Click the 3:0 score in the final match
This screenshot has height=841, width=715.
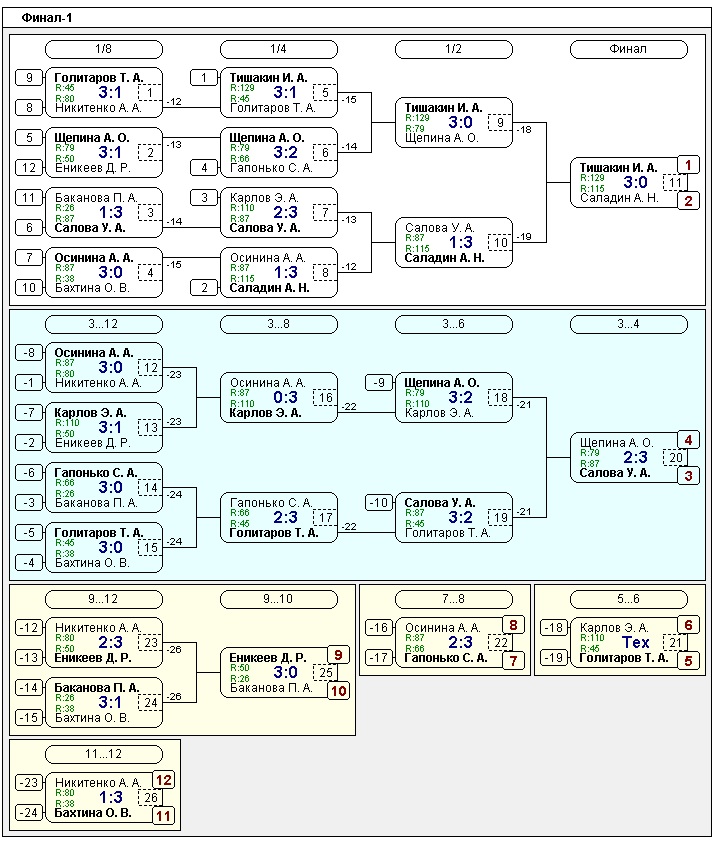click(636, 183)
